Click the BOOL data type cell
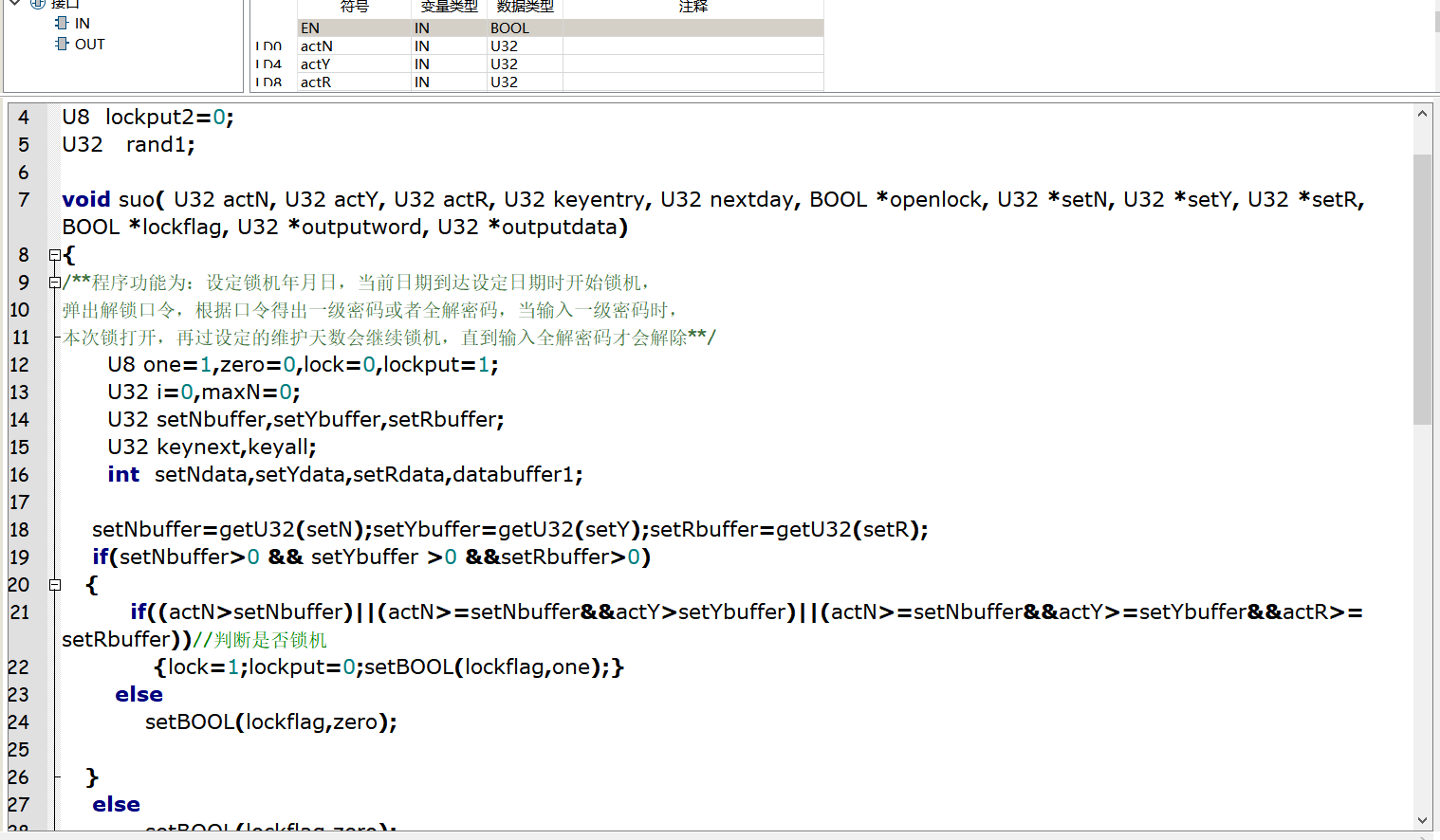1440x840 pixels. click(x=525, y=28)
